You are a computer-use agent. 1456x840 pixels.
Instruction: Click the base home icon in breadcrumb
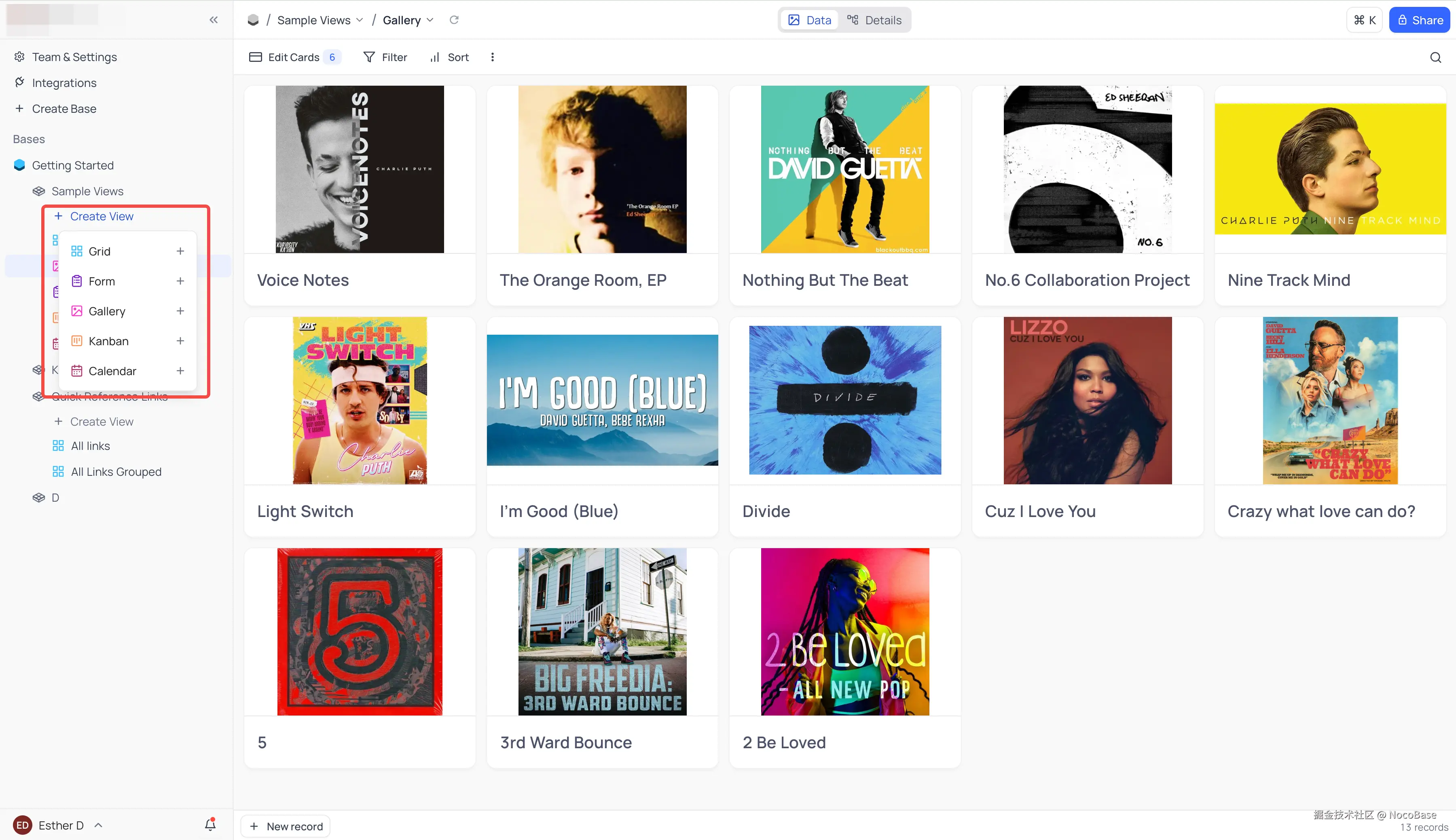[253, 20]
